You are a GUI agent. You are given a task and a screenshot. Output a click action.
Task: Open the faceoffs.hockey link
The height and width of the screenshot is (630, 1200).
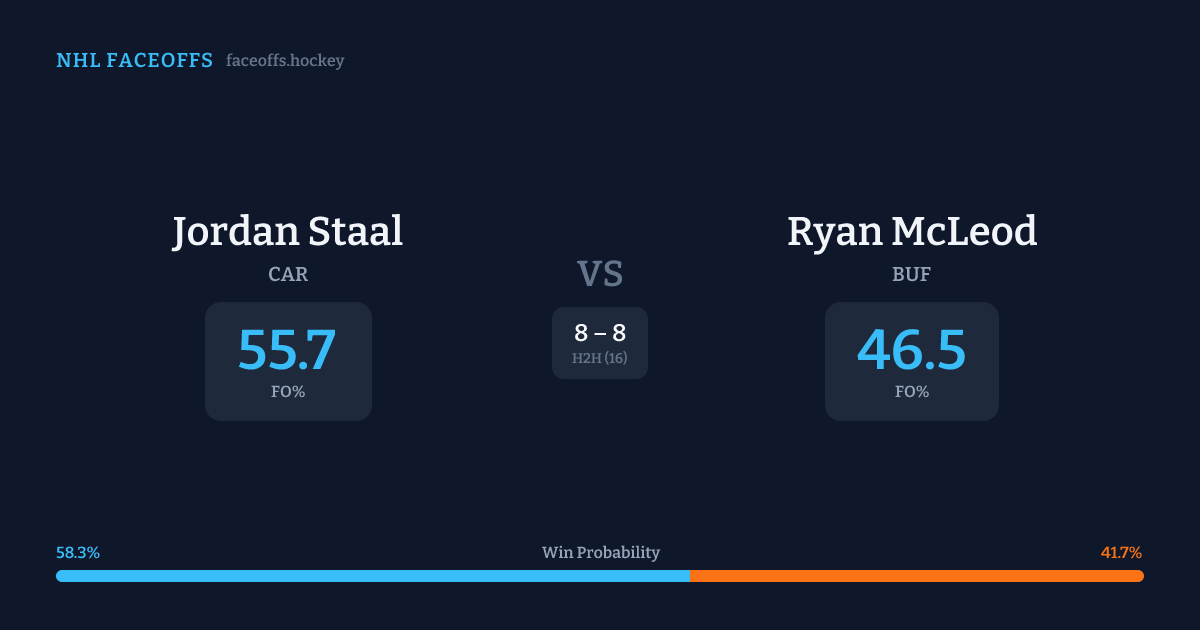pos(285,61)
